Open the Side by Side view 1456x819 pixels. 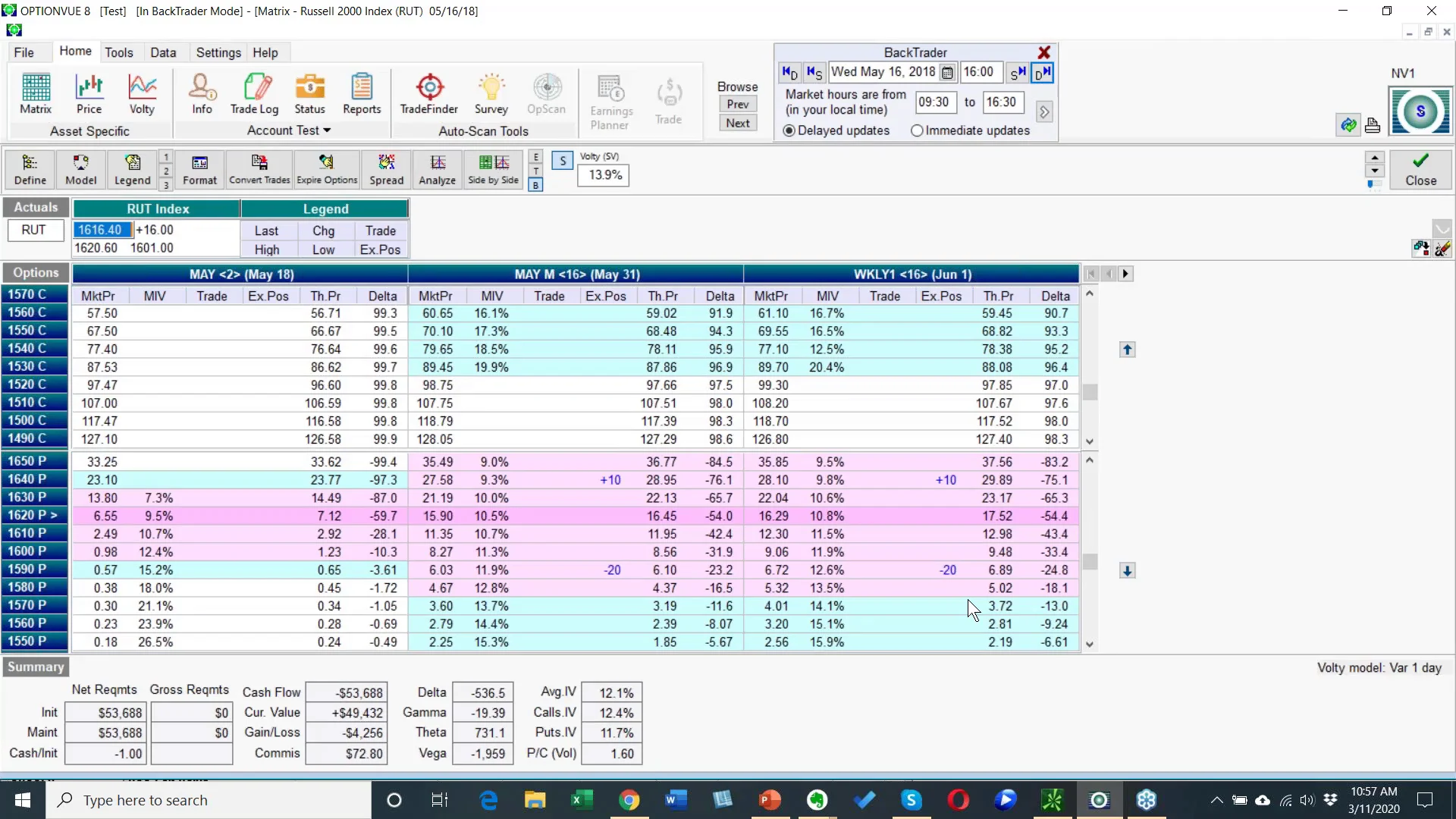click(494, 169)
